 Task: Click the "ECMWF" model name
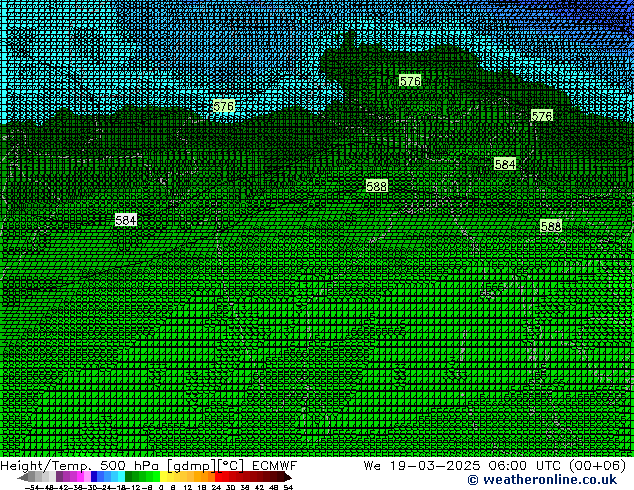tap(275, 466)
